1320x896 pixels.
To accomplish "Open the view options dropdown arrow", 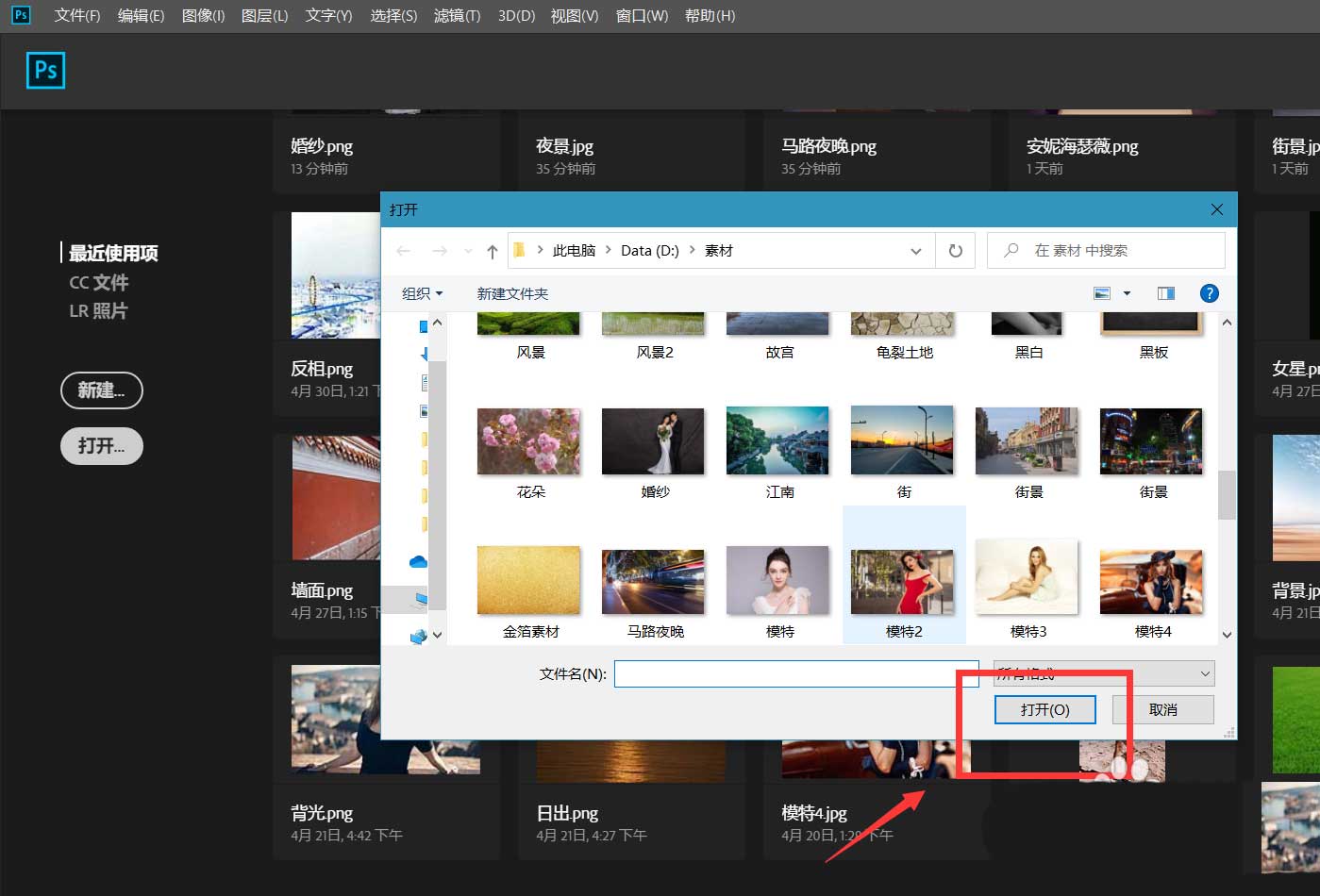I will click(1127, 293).
